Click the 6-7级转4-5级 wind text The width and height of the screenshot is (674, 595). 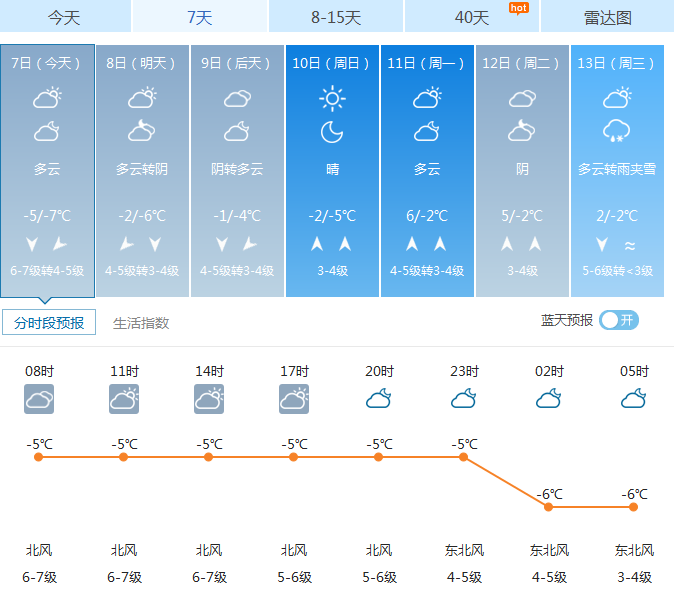coord(47,271)
